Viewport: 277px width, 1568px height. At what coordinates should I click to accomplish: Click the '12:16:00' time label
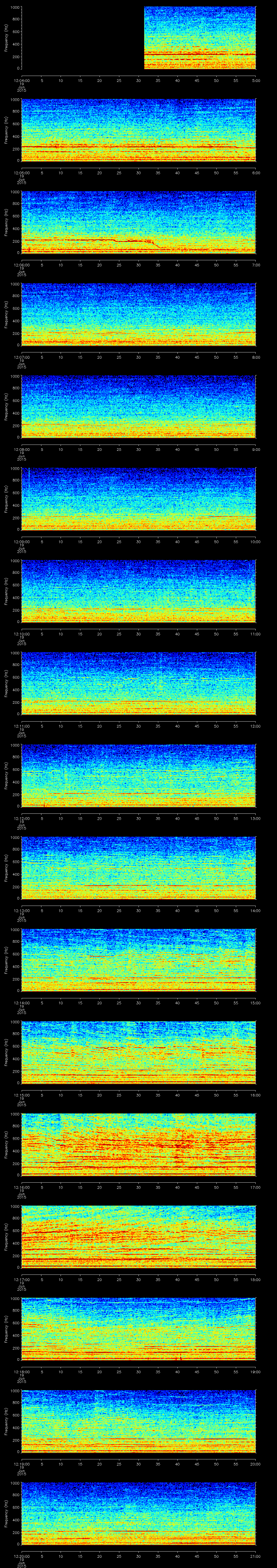click(x=22, y=1187)
